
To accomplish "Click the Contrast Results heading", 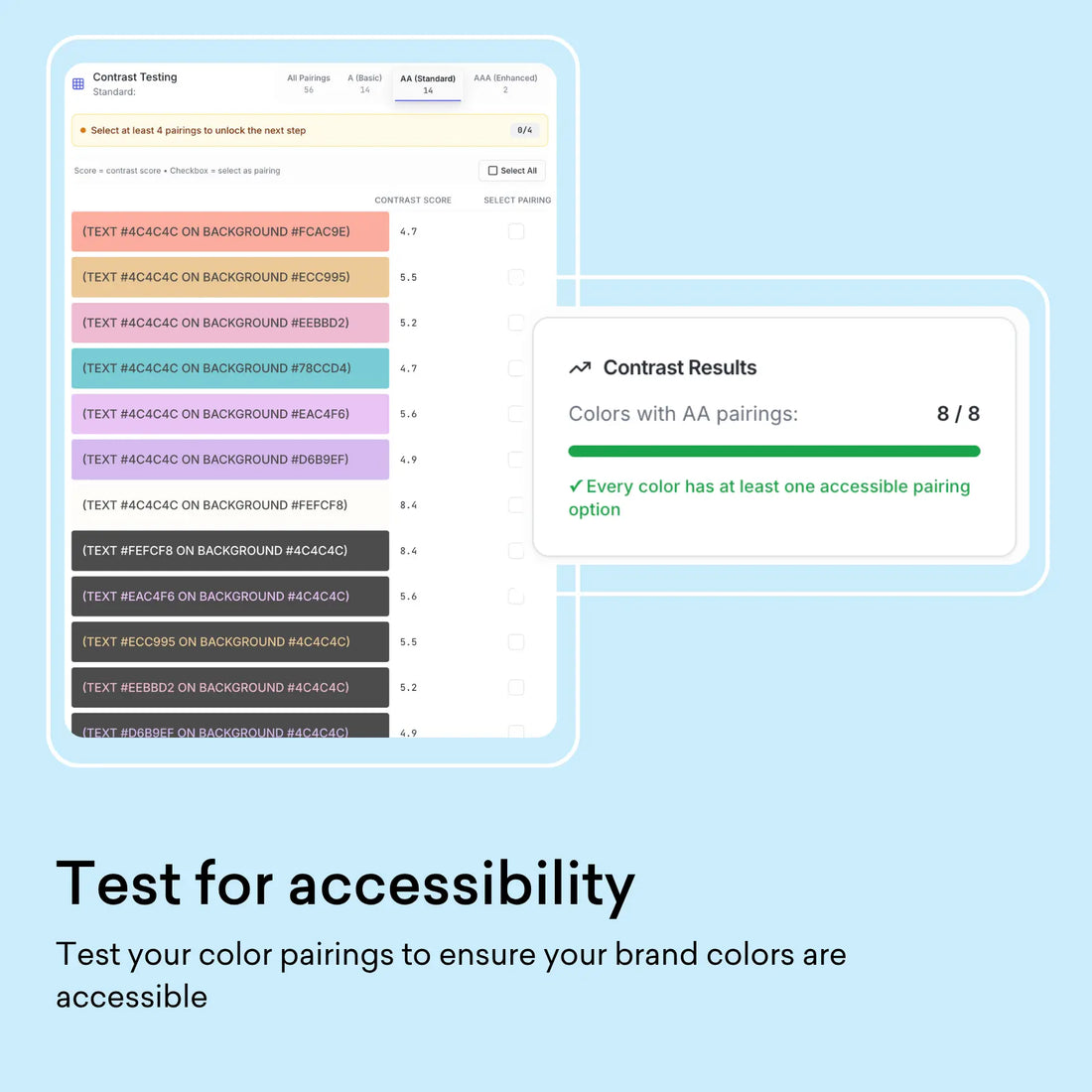I will click(679, 367).
